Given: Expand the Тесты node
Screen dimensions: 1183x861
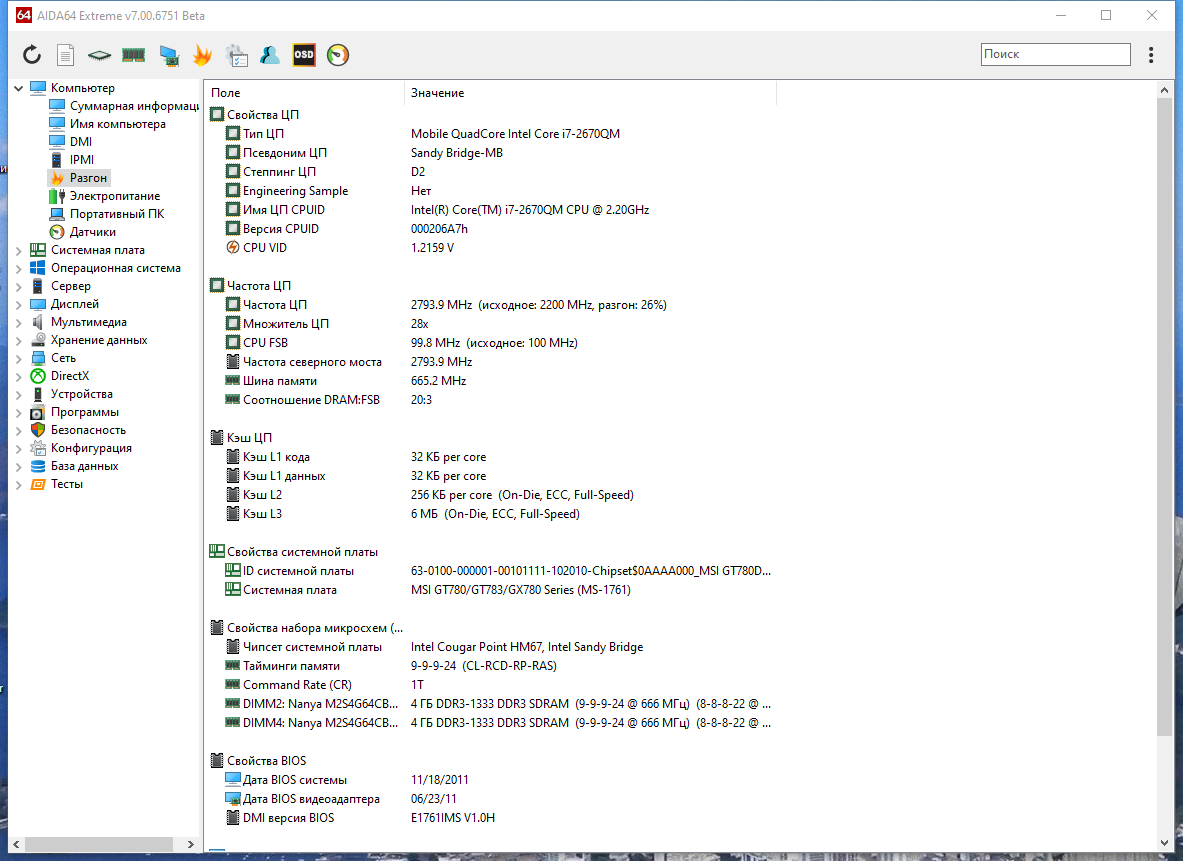Looking at the screenshot, I should [18, 484].
